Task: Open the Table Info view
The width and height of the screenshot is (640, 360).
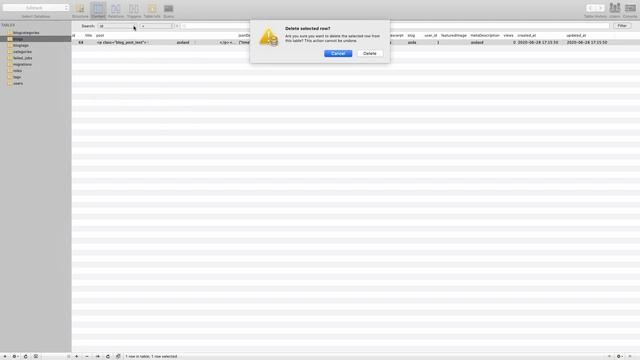Action: [152, 10]
